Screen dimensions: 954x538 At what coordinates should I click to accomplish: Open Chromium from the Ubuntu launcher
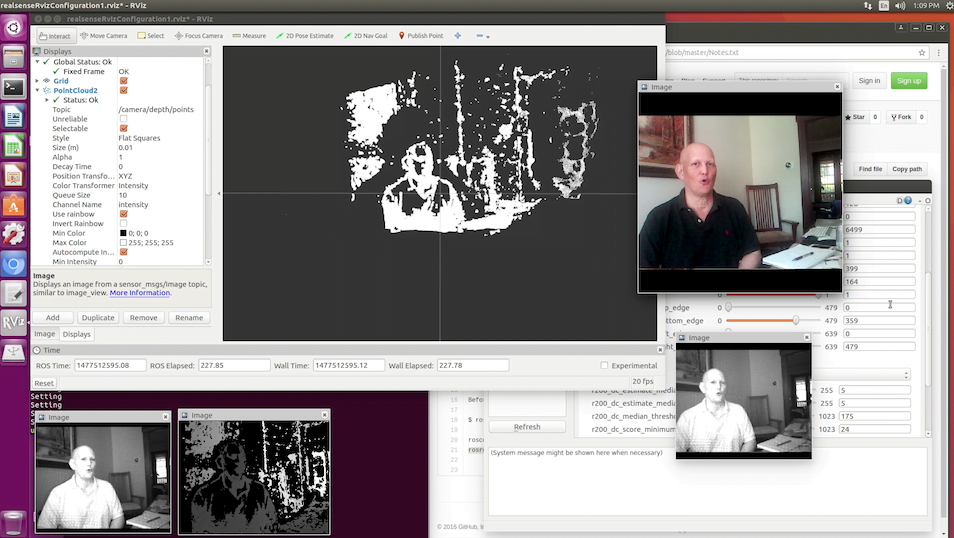14,264
